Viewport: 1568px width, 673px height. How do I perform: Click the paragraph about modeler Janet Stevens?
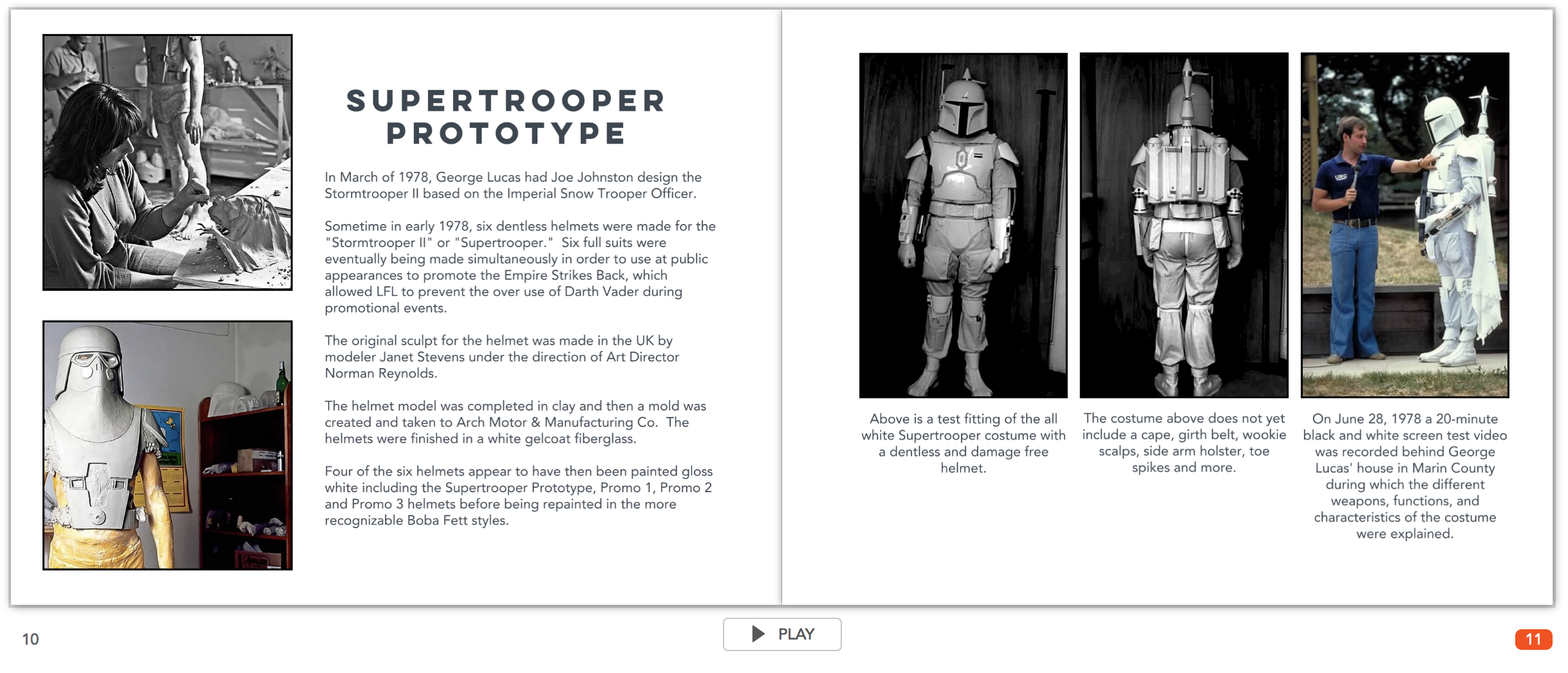coord(501,357)
